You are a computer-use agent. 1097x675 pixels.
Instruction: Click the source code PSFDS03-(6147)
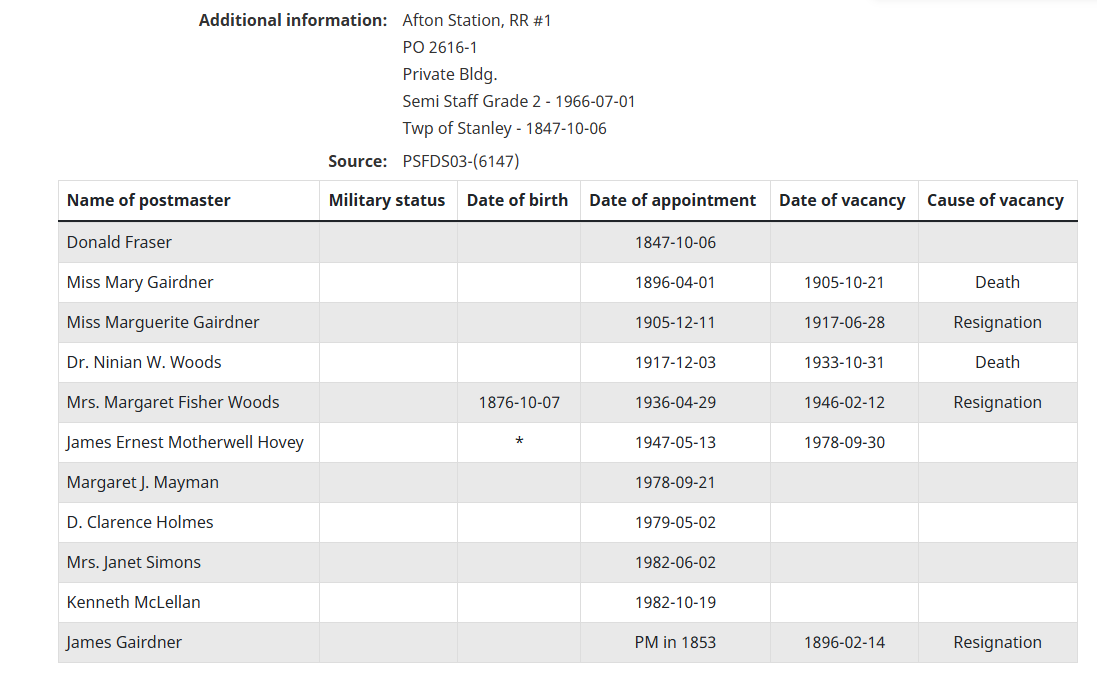click(x=461, y=161)
